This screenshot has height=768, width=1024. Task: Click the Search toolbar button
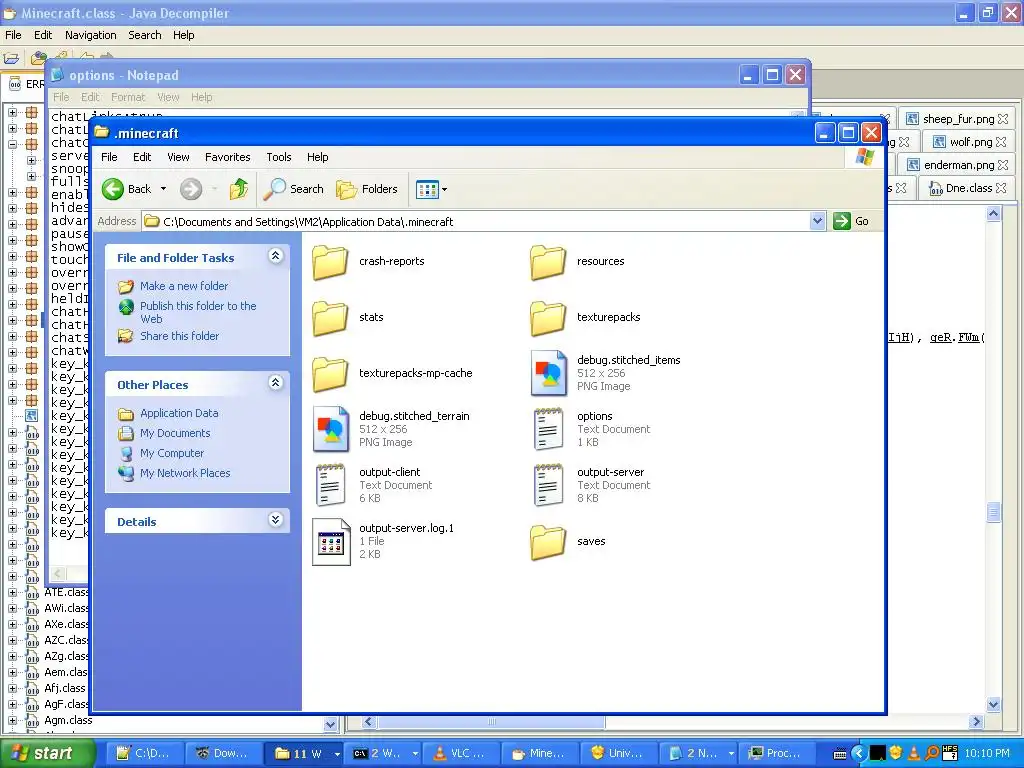[x=294, y=189]
